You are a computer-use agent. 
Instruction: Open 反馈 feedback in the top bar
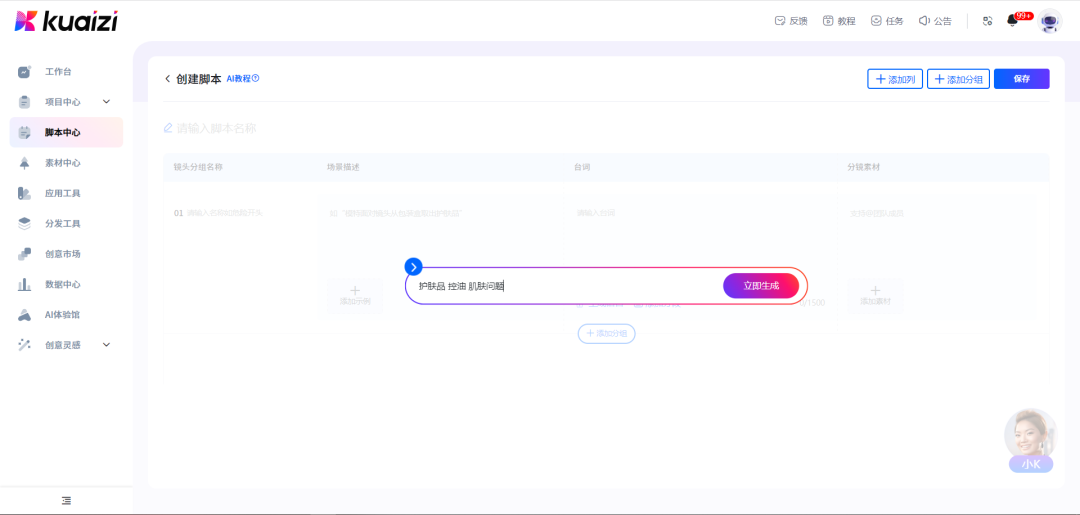click(791, 21)
